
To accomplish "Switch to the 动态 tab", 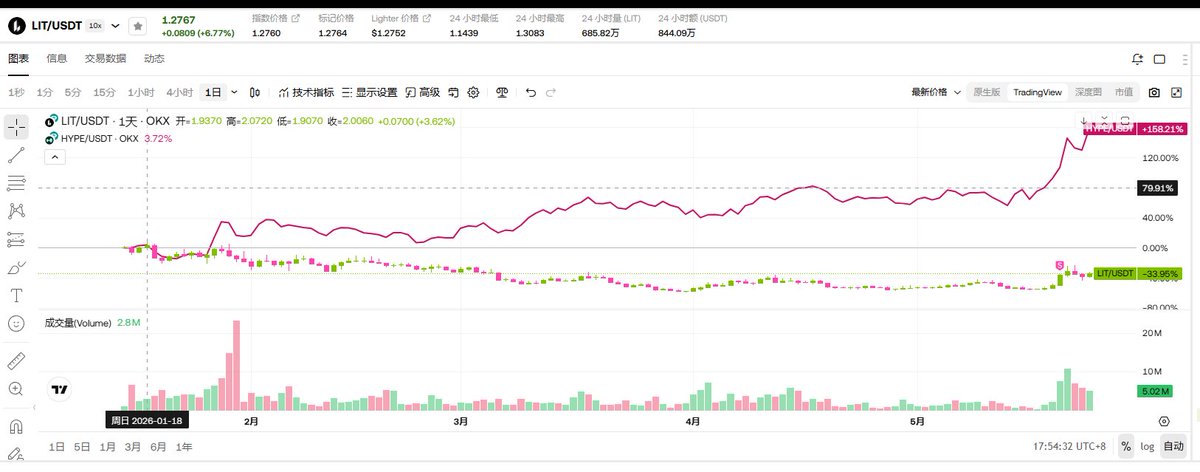I will (154, 59).
